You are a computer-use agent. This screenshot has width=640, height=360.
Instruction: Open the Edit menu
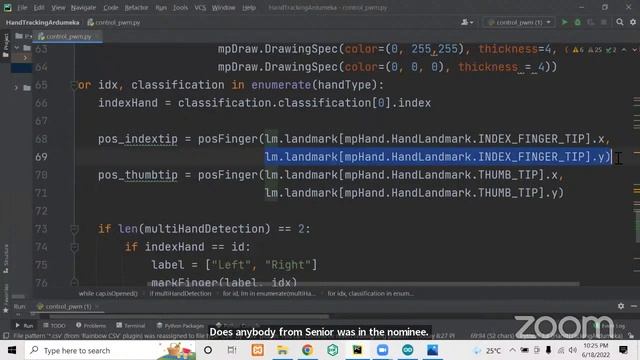(39, 7)
